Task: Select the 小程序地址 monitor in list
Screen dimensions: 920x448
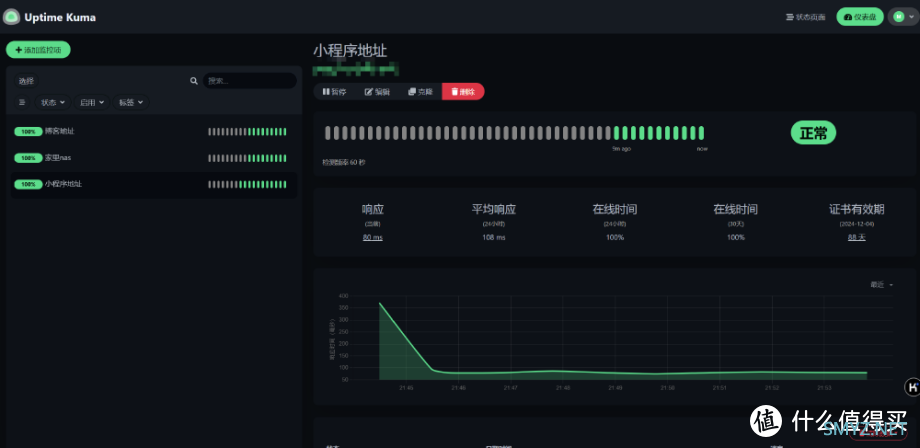Action: point(154,184)
